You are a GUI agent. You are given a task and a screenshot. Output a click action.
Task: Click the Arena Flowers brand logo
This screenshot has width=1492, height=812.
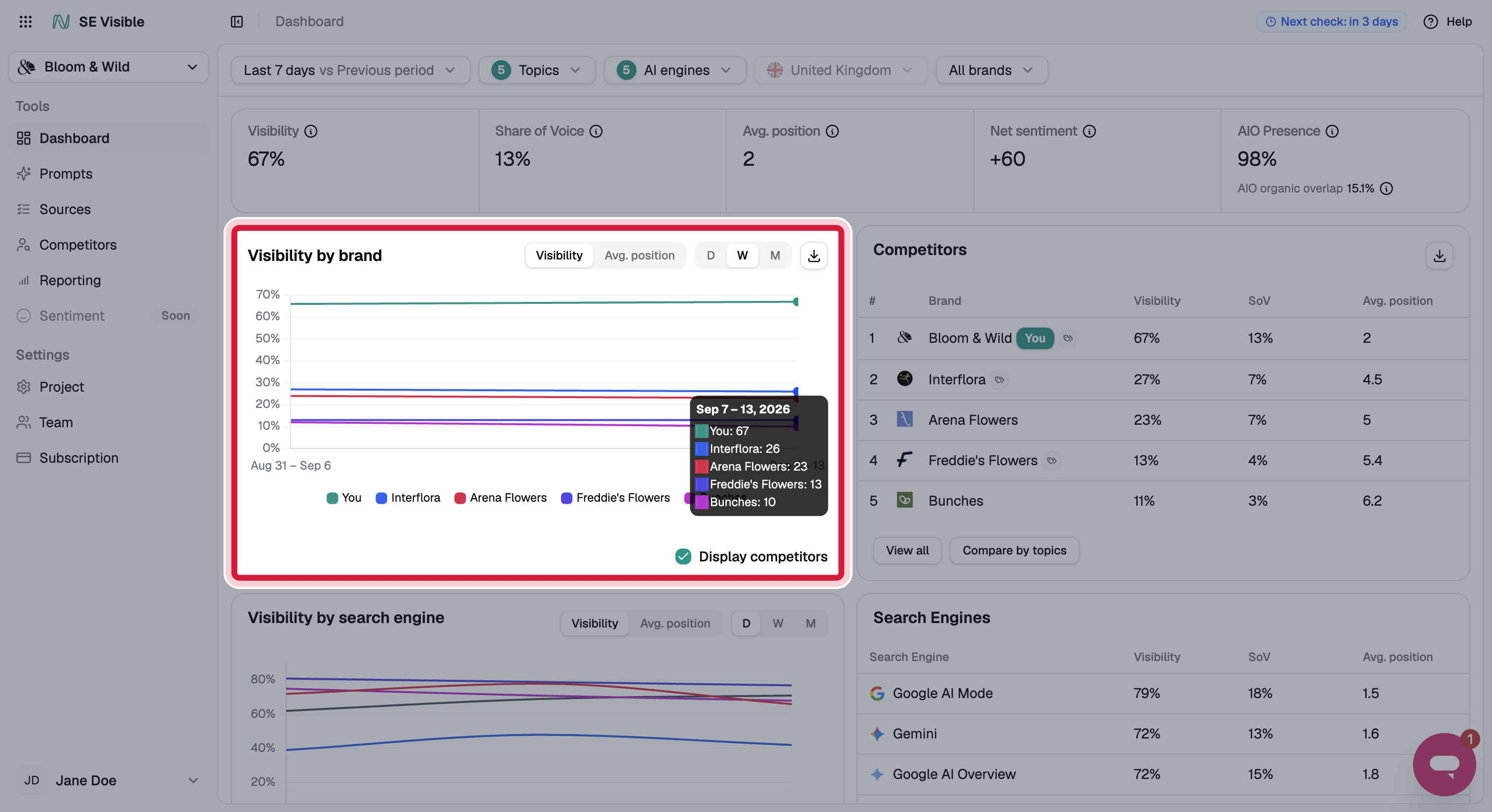pos(904,419)
